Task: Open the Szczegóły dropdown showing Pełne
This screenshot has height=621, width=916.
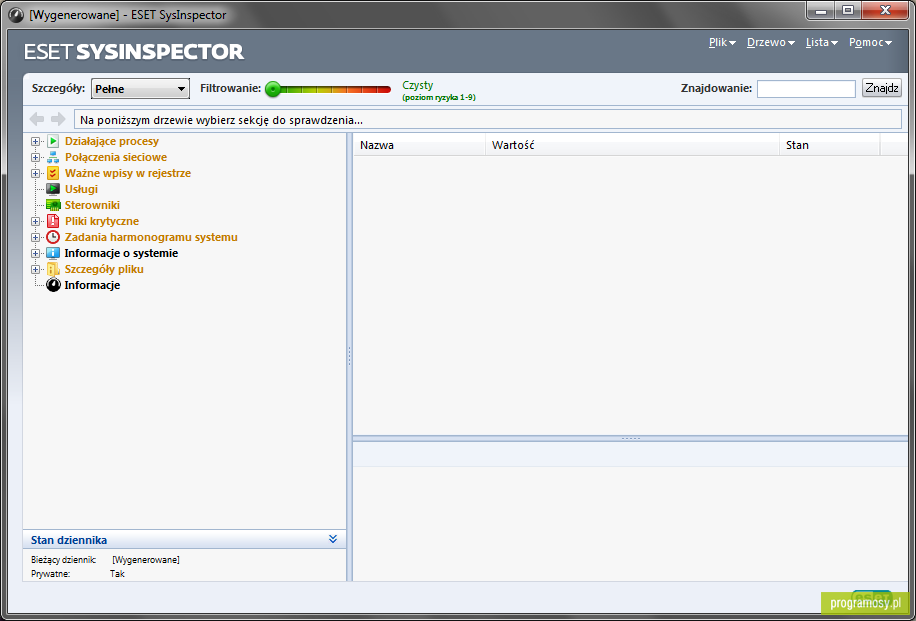Action: tap(140, 89)
